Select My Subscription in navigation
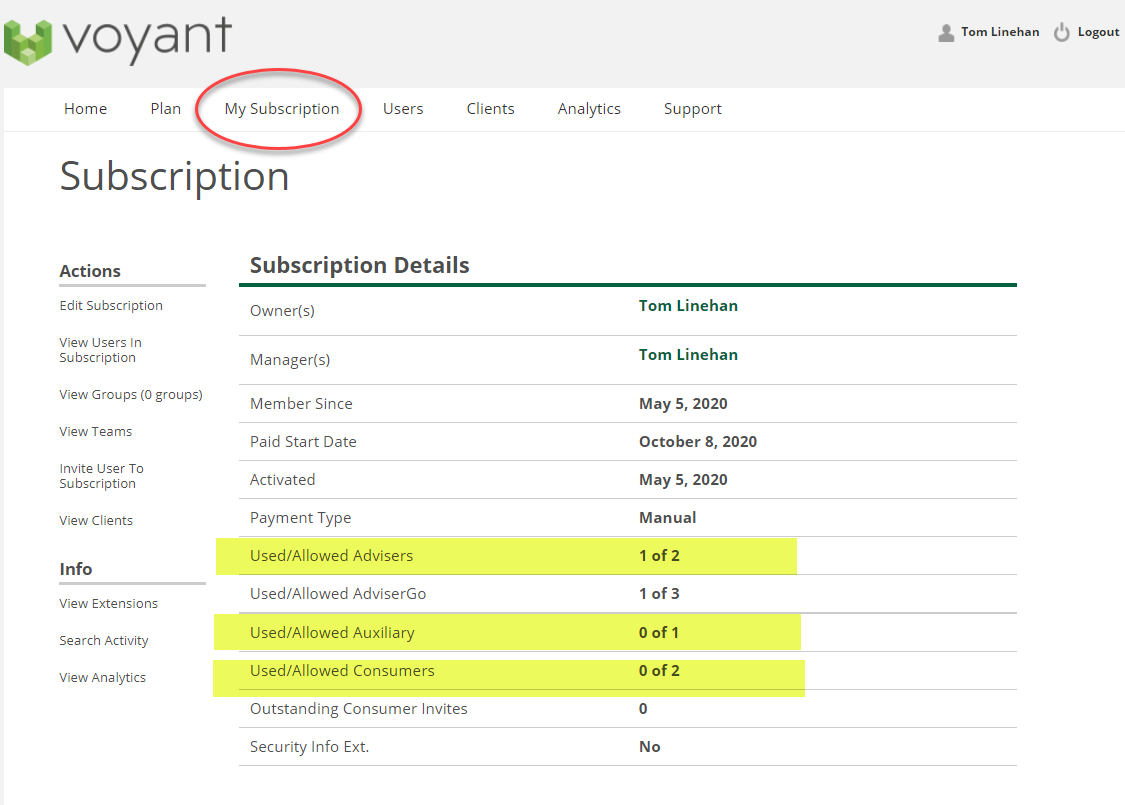 (x=281, y=109)
